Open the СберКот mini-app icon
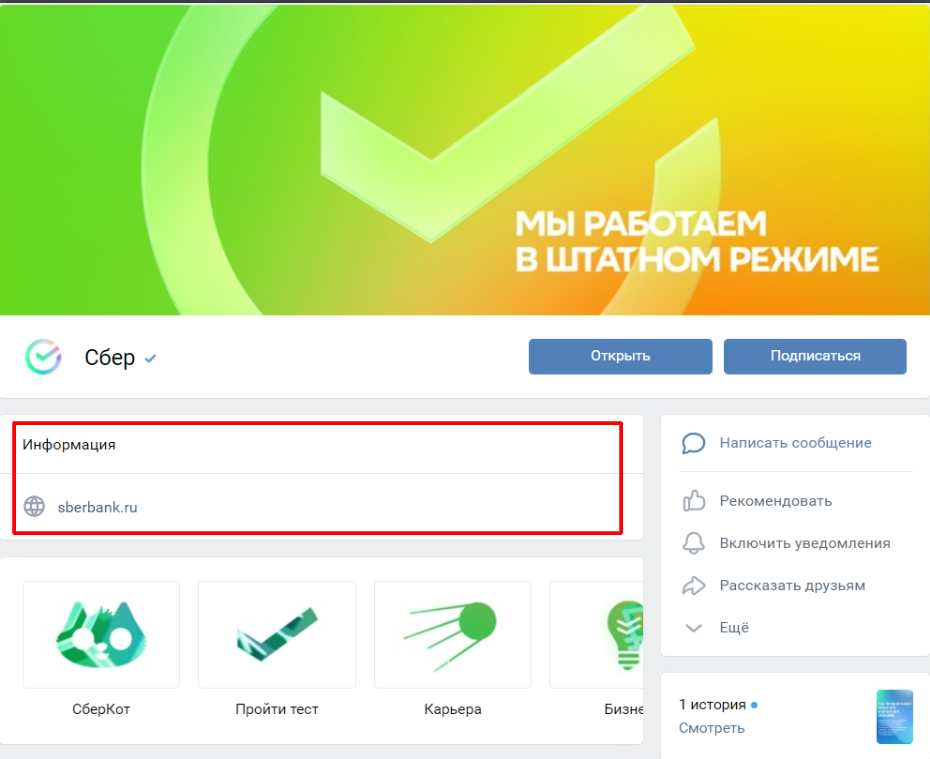Viewport: 930px width, 759px height. (100, 634)
